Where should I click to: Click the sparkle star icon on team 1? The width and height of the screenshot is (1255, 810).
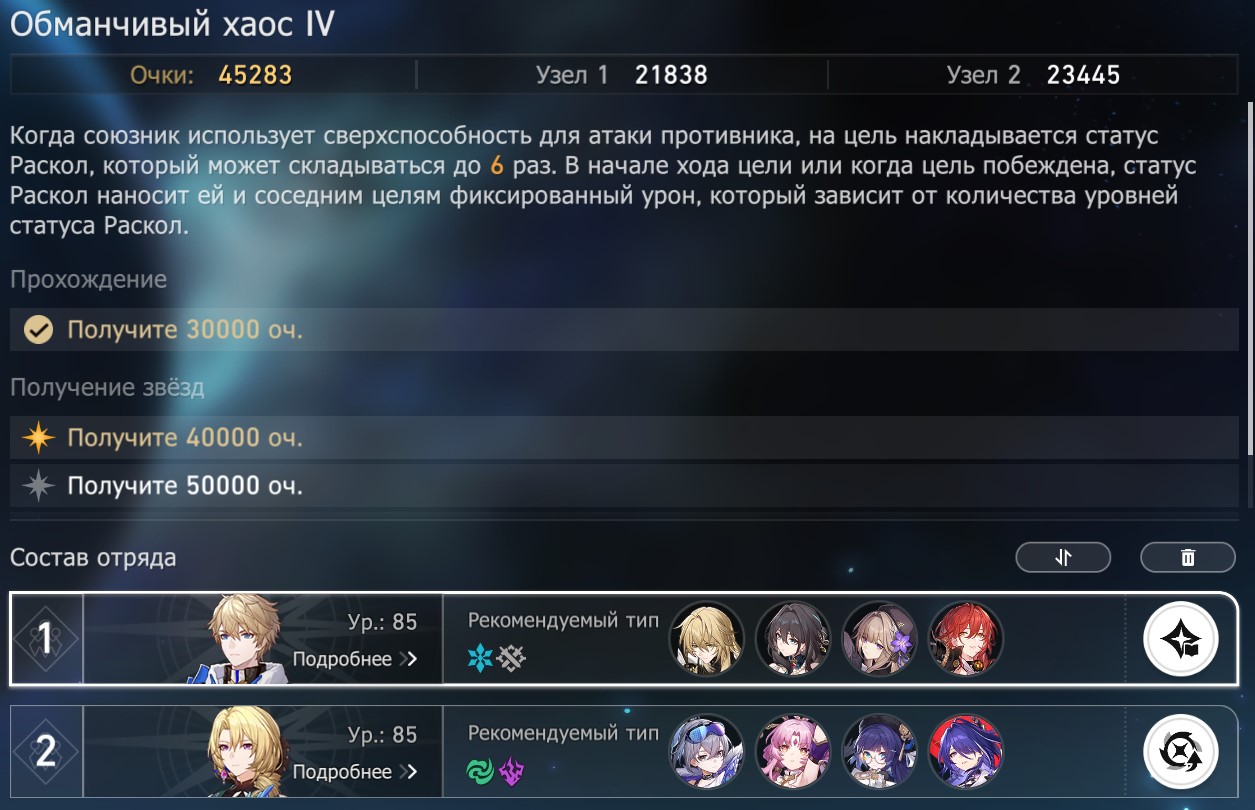[x=1181, y=639]
